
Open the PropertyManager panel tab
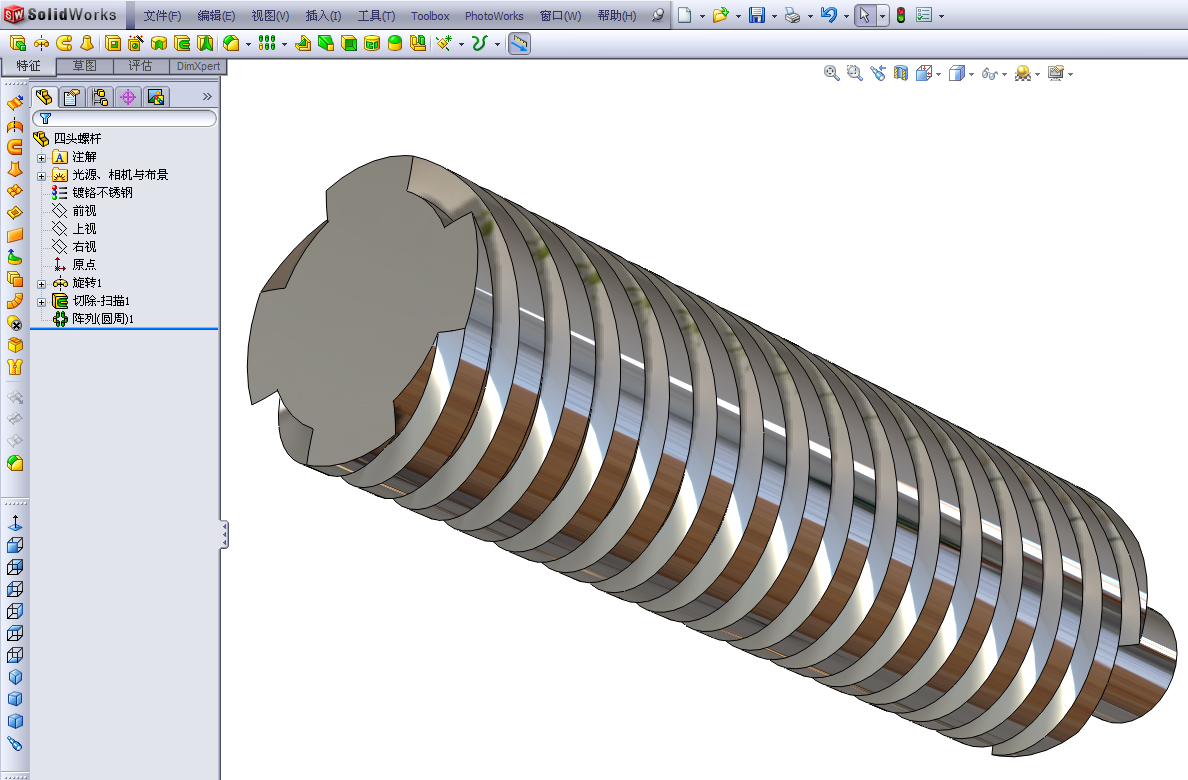[72, 97]
